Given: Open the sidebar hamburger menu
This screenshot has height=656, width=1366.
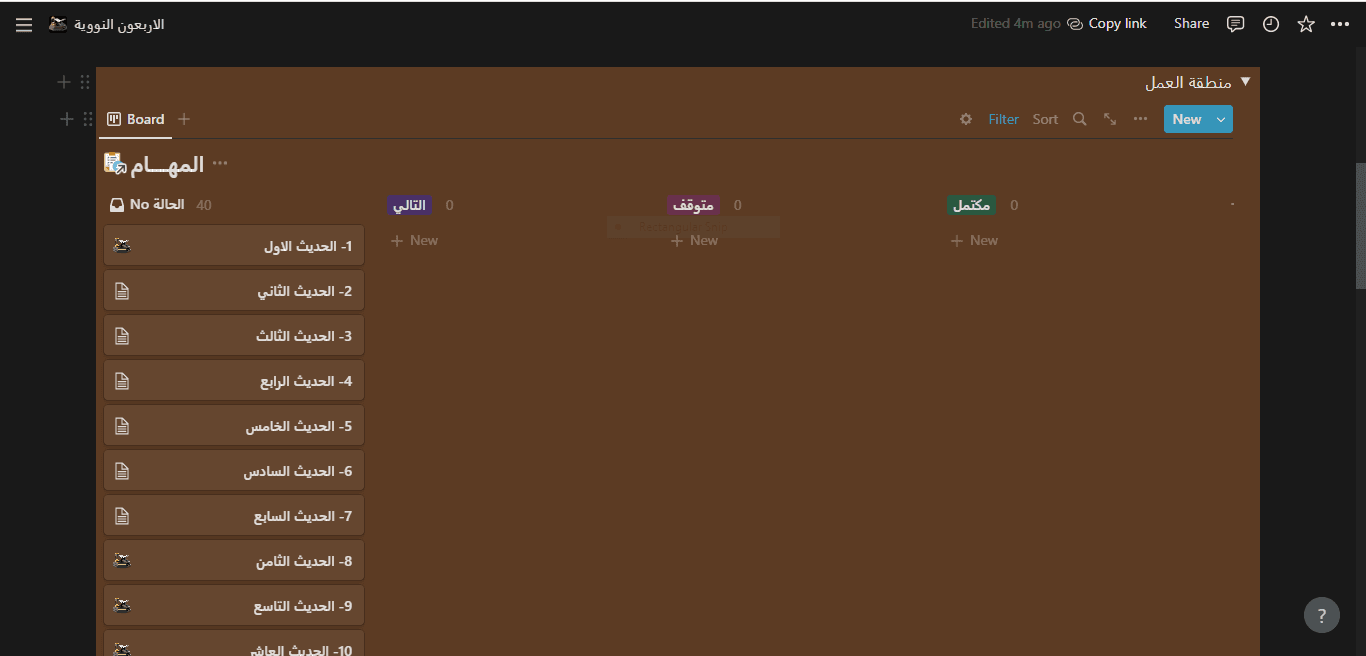Looking at the screenshot, I should click(24, 24).
